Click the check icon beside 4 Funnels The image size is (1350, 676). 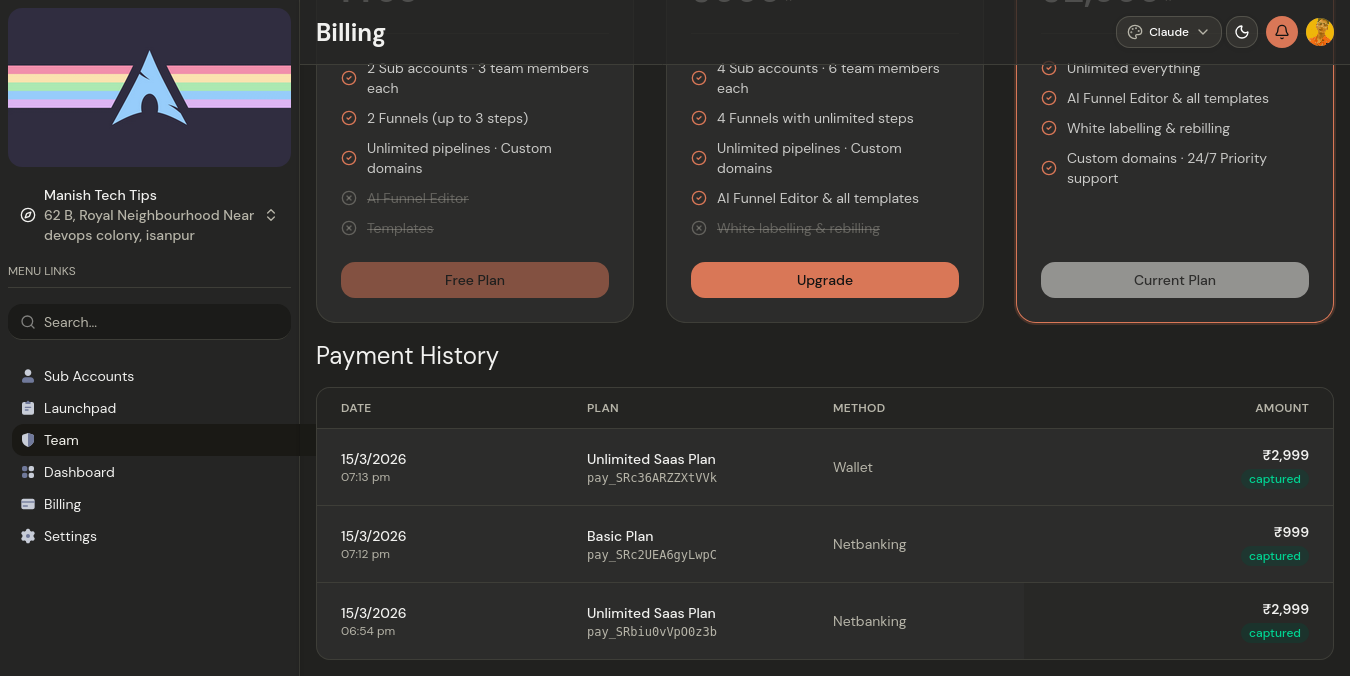699,118
